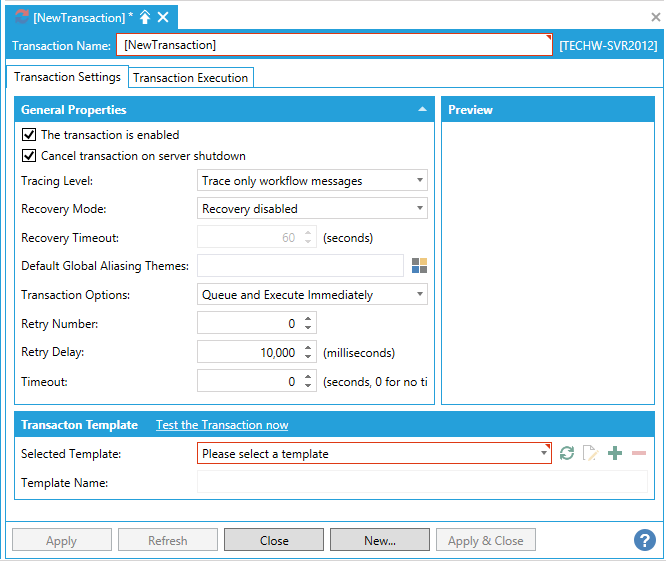
Task: Open the global aliasing themes picker icon
Action: (419, 265)
